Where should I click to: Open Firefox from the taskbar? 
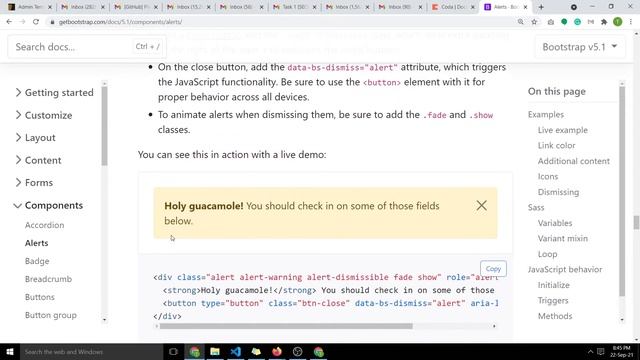coord(277,351)
